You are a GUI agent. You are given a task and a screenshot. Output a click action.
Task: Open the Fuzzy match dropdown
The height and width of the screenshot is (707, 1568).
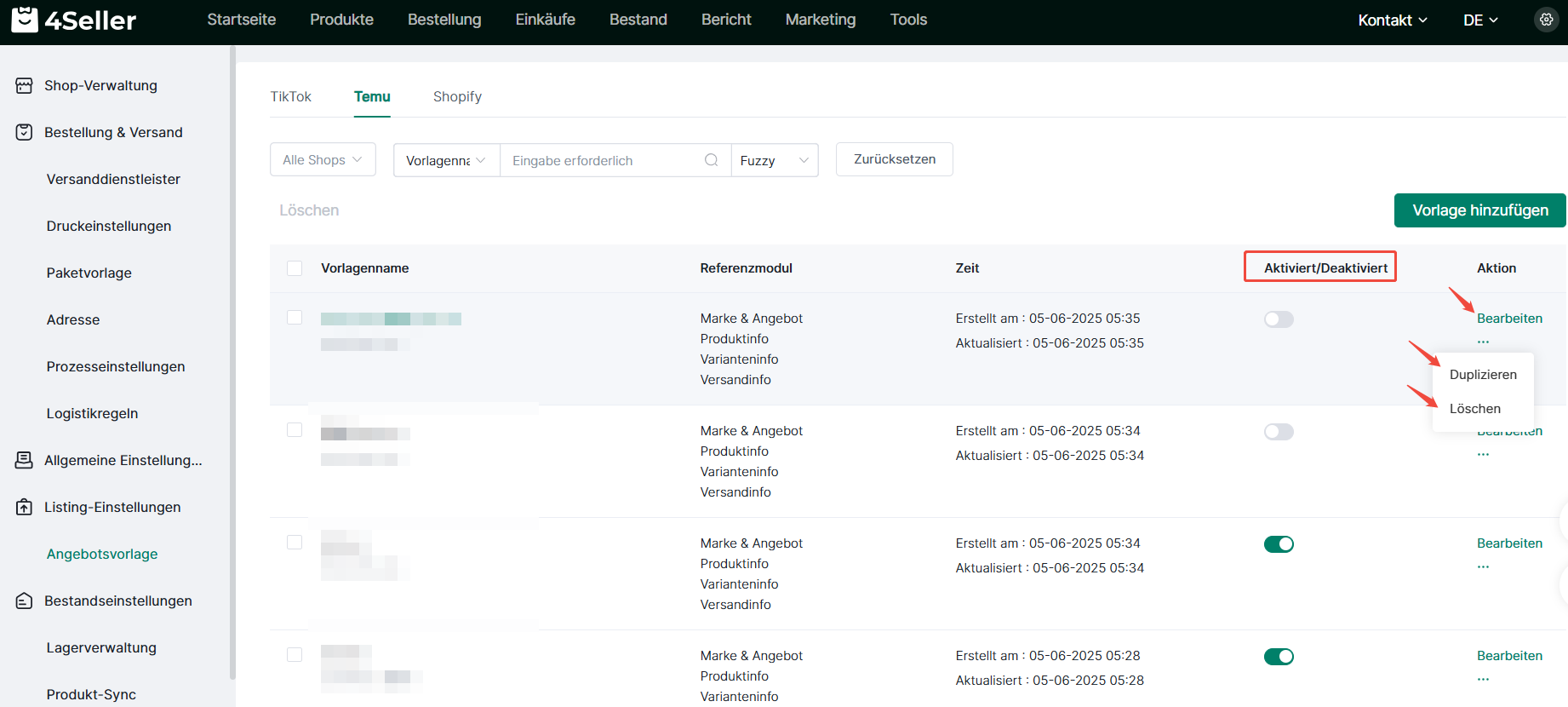click(775, 160)
